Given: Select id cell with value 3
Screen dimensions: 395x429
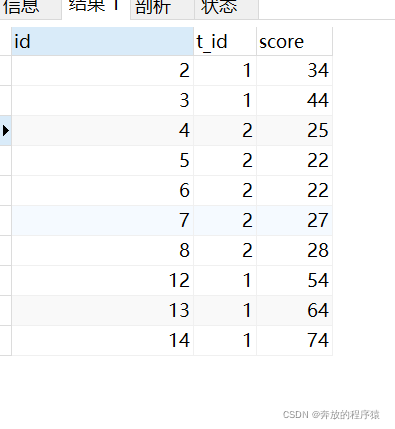Looking at the screenshot, I should tap(102, 101).
